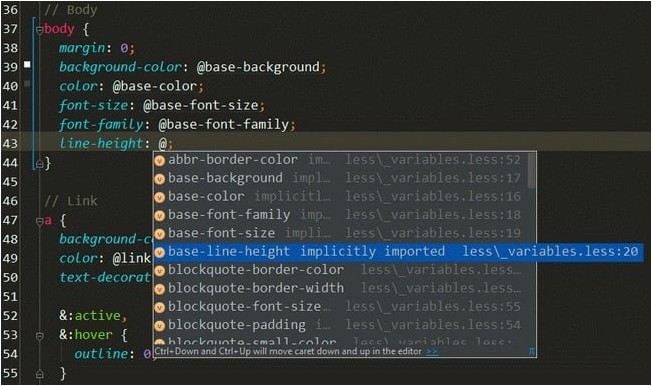
Task: Click the @base-color variable on line 40
Action: (154, 86)
